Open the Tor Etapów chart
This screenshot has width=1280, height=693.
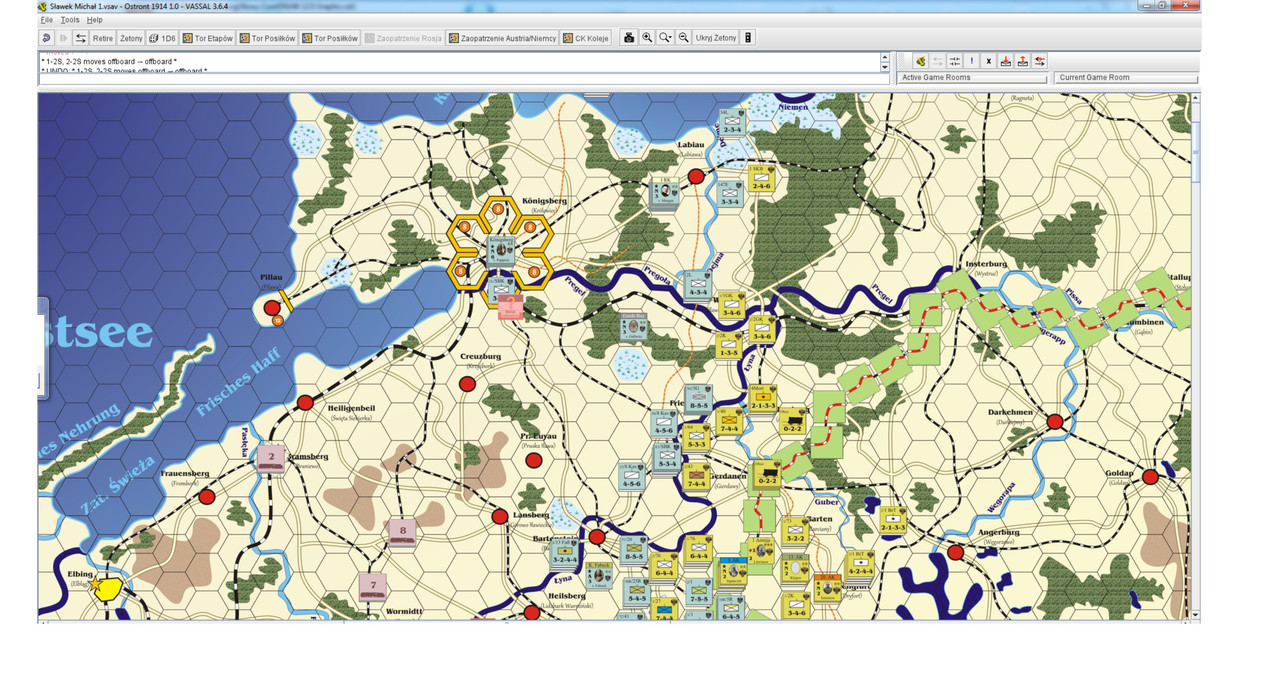[207, 38]
